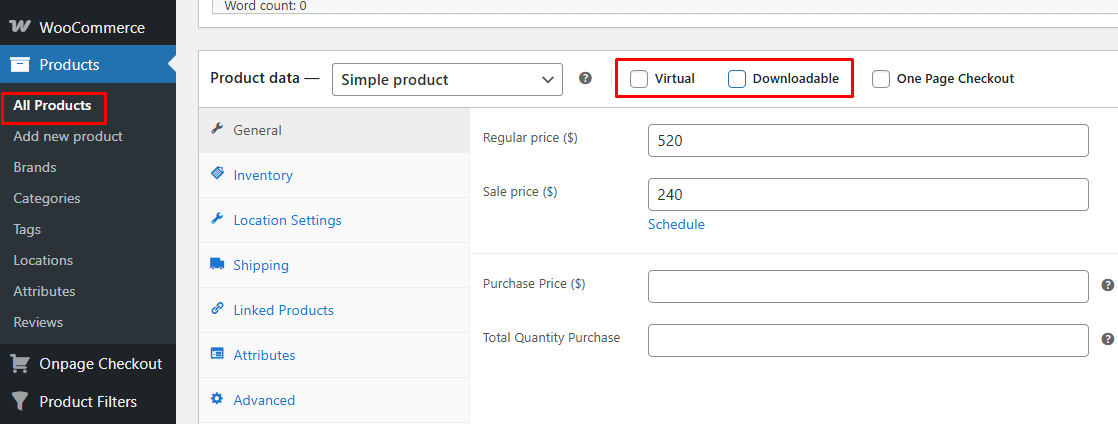Switch to the General product data tab
The height and width of the screenshot is (424, 1118).
tap(334, 130)
